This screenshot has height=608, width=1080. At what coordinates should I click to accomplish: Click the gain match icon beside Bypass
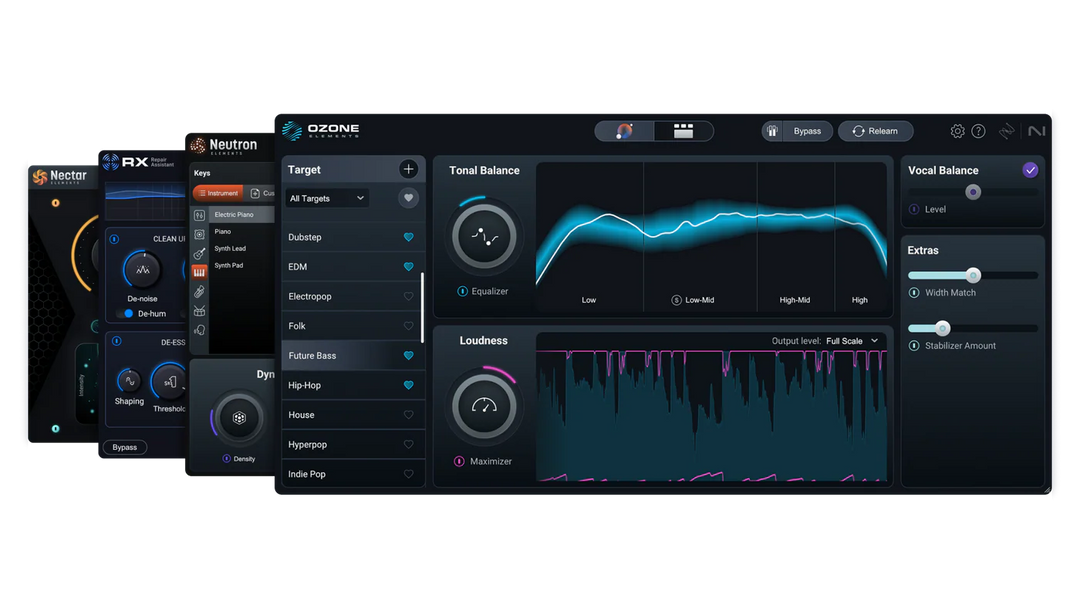[x=772, y=131]
